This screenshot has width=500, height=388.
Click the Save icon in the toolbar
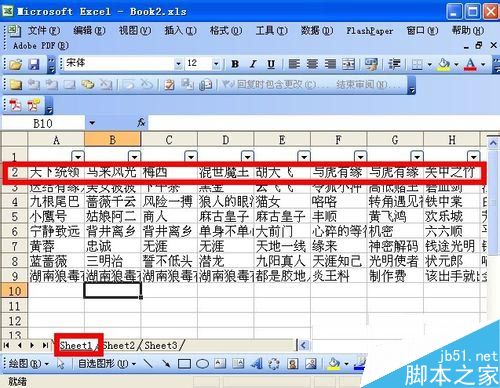click(34, 64)
